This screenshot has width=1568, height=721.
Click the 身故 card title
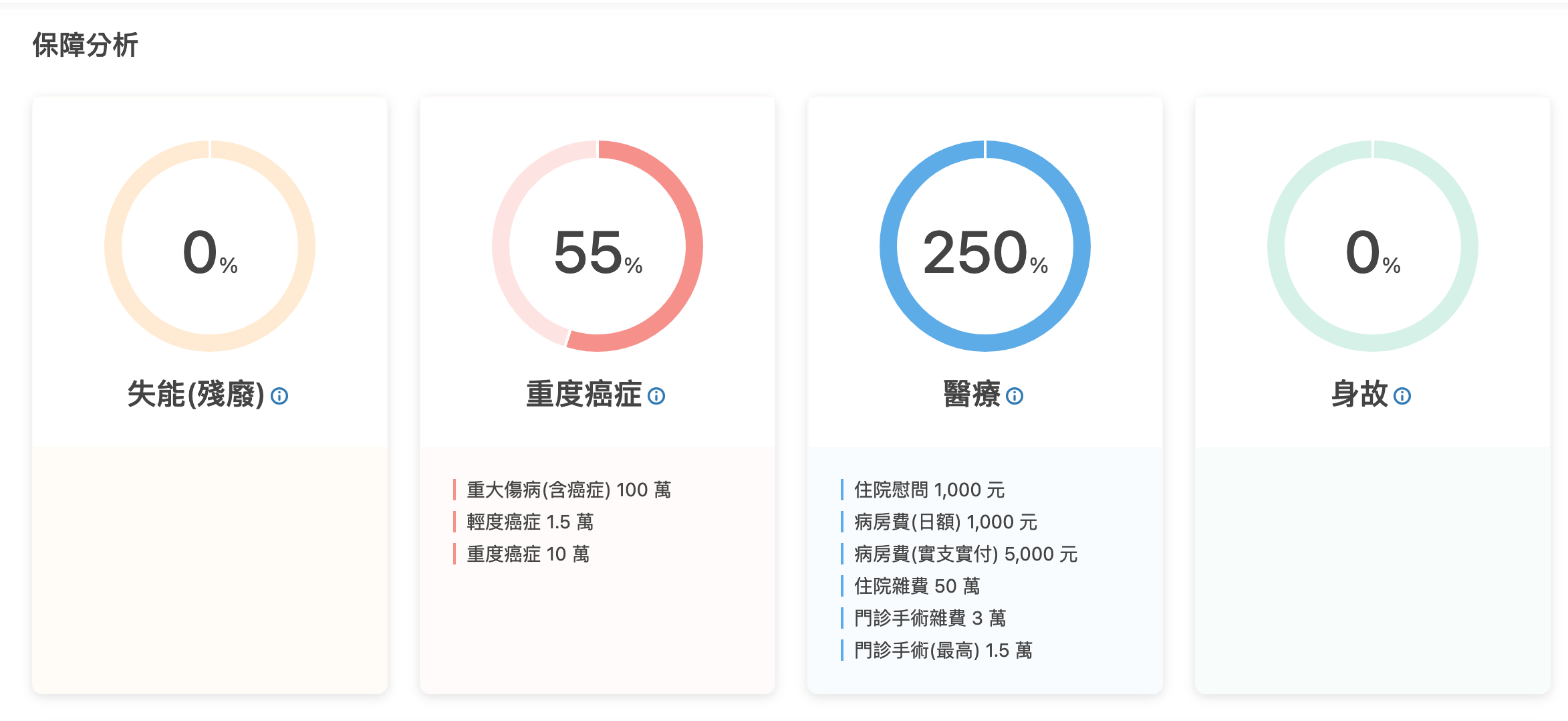[1359, 394]
